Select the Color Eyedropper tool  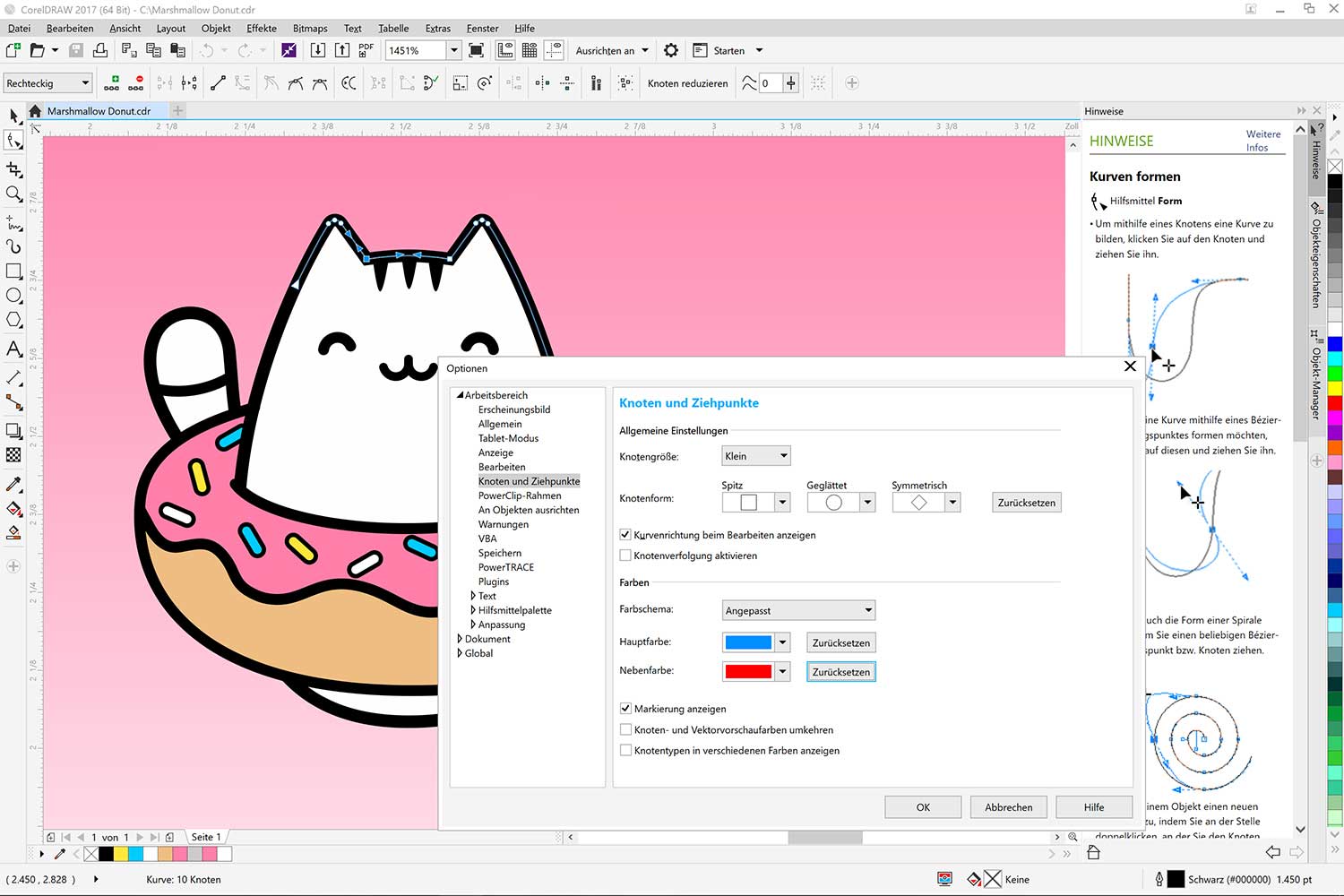coord(13,484)
